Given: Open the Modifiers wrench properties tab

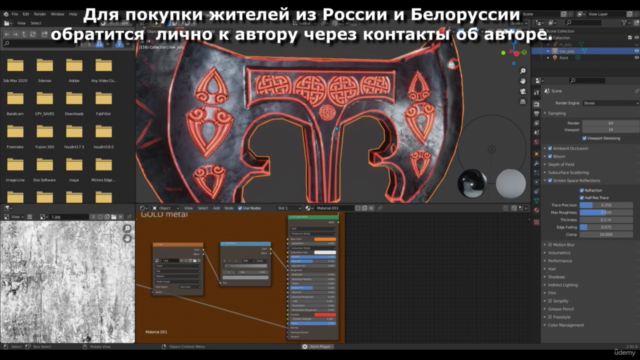Looking at the screenshot, I should (x=536, y=163).
